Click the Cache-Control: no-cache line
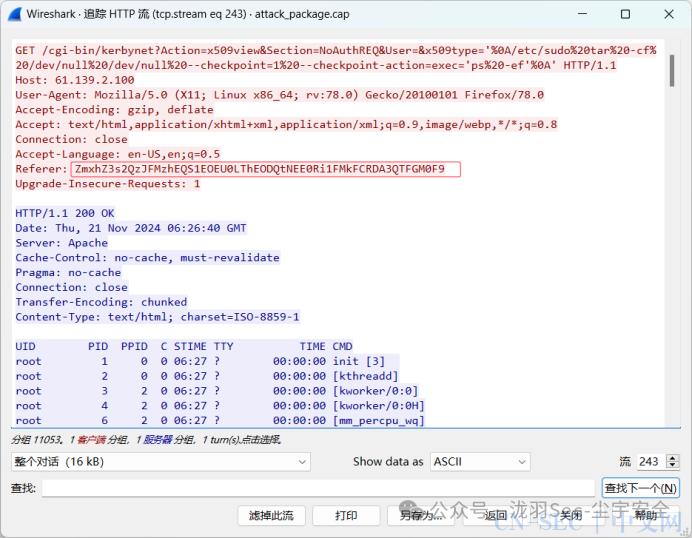 point(147,258)
